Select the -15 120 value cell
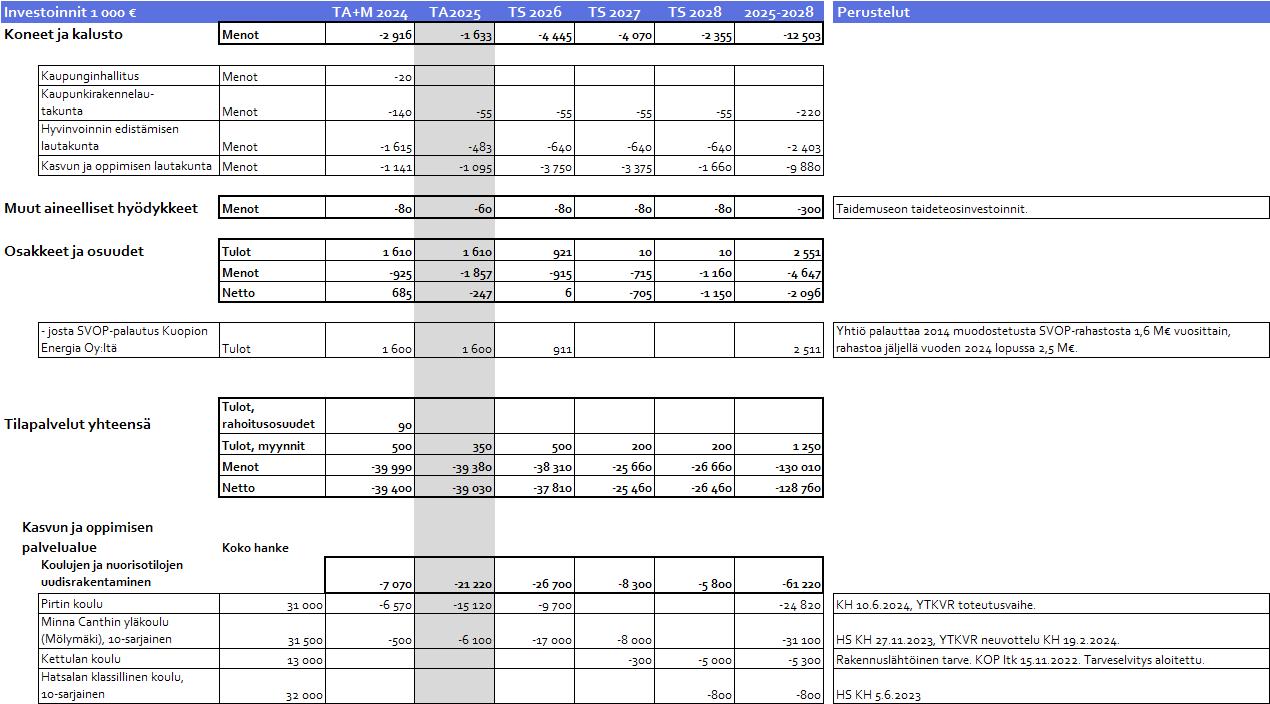The image size is (1270, 704). tap(454, 604)
